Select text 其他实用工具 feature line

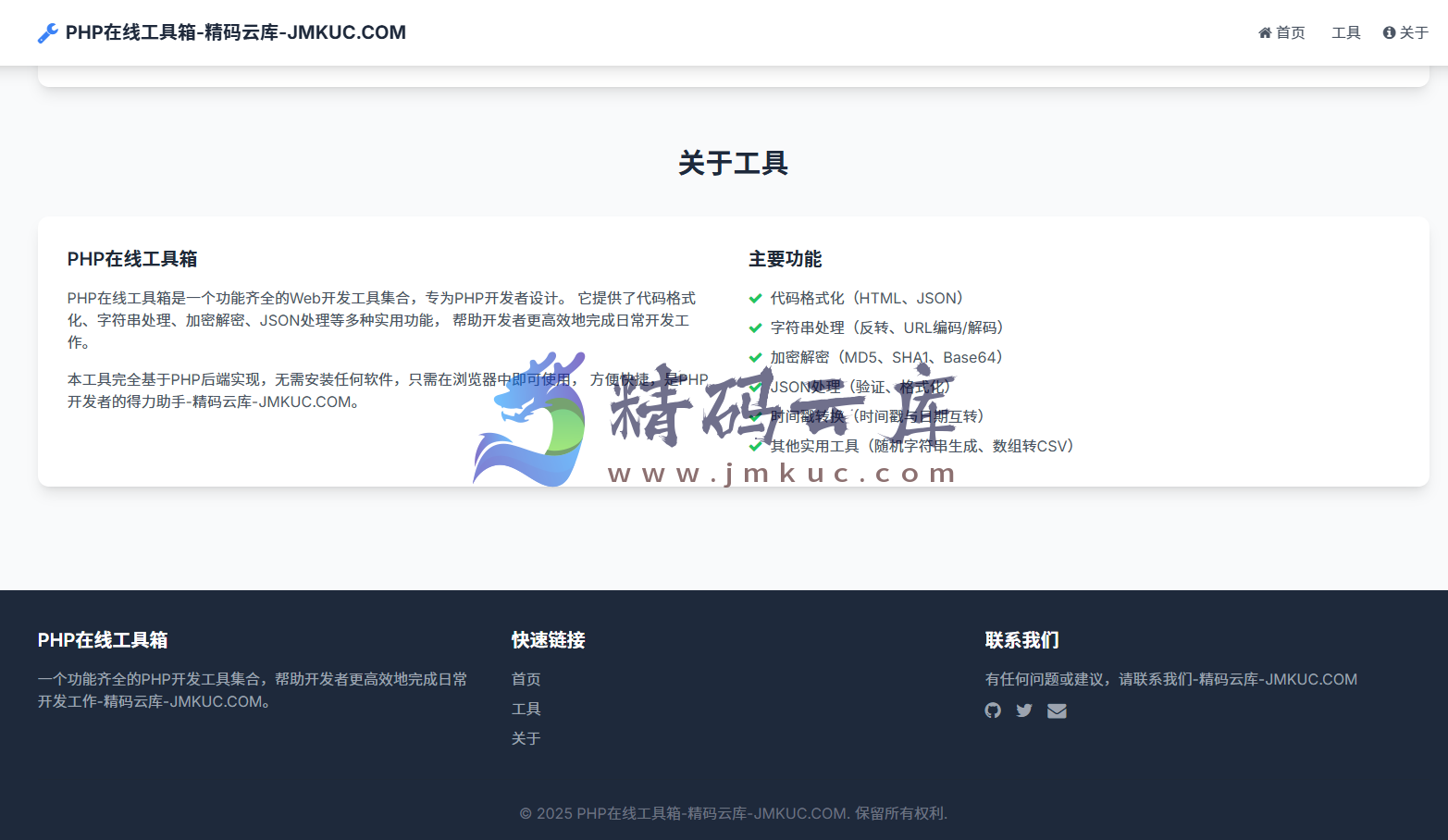(925, 446)
